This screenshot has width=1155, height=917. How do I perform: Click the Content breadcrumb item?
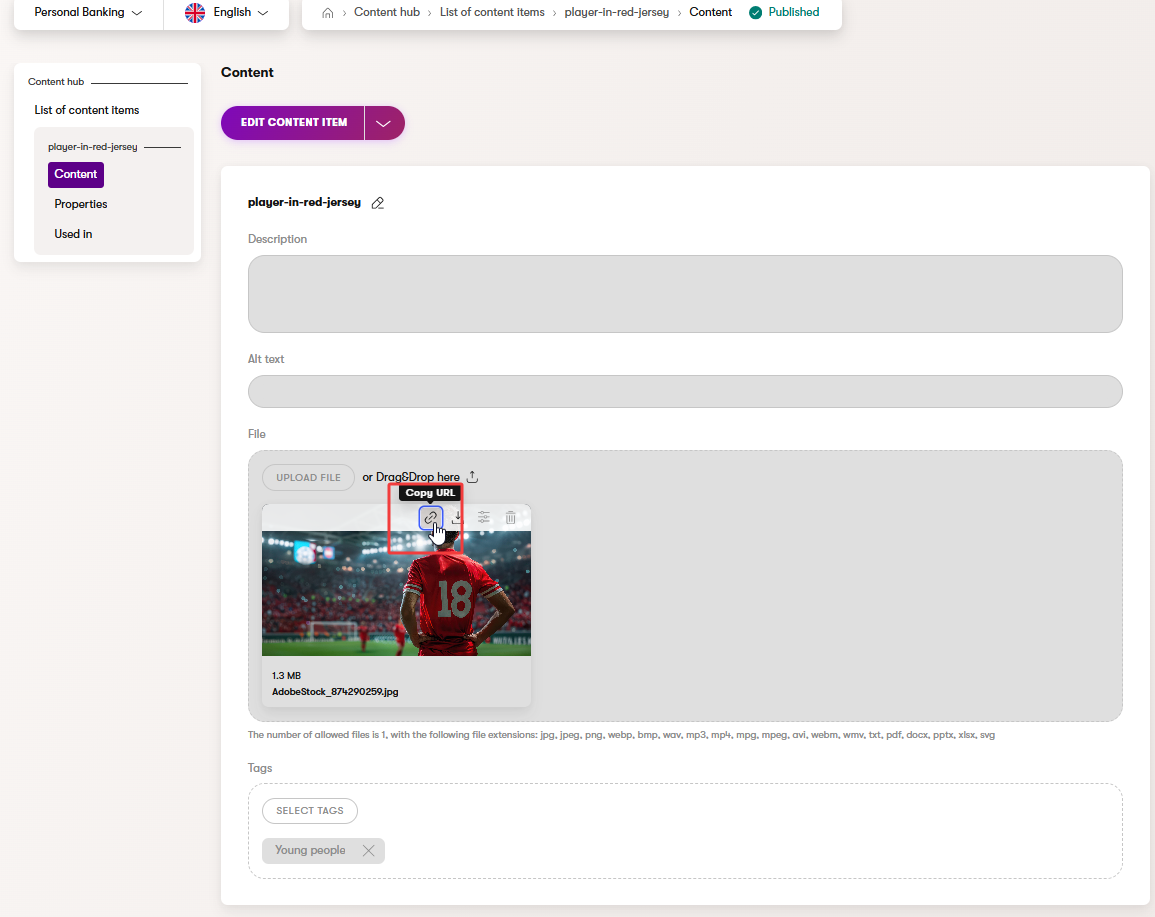click(x=710, y=13)
